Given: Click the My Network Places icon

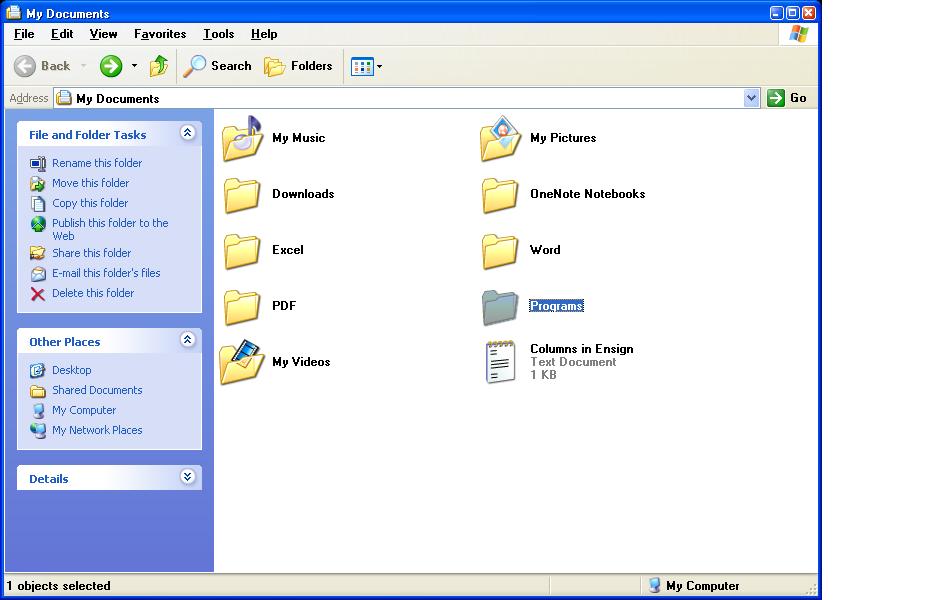Looking at the screenshot, I should [38, 431].
